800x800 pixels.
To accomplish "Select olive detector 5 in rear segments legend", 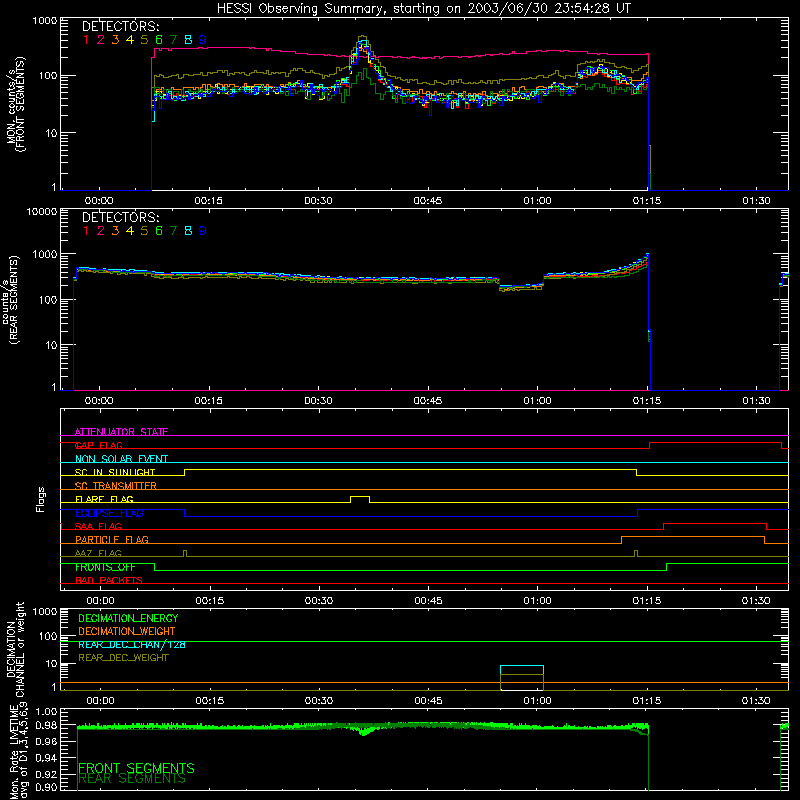I will [x=144, y=231].
